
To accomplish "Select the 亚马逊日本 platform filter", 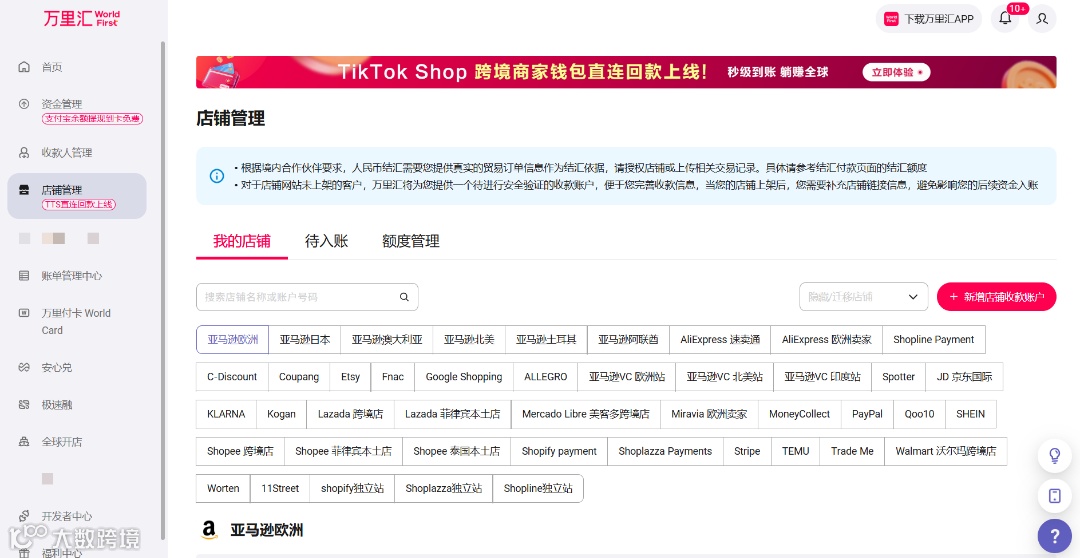I will (x=305, y=340).
